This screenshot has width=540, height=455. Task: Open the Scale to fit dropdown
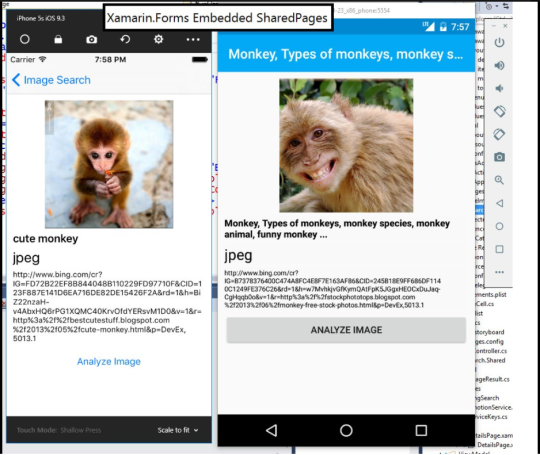(x=178, y=430)
